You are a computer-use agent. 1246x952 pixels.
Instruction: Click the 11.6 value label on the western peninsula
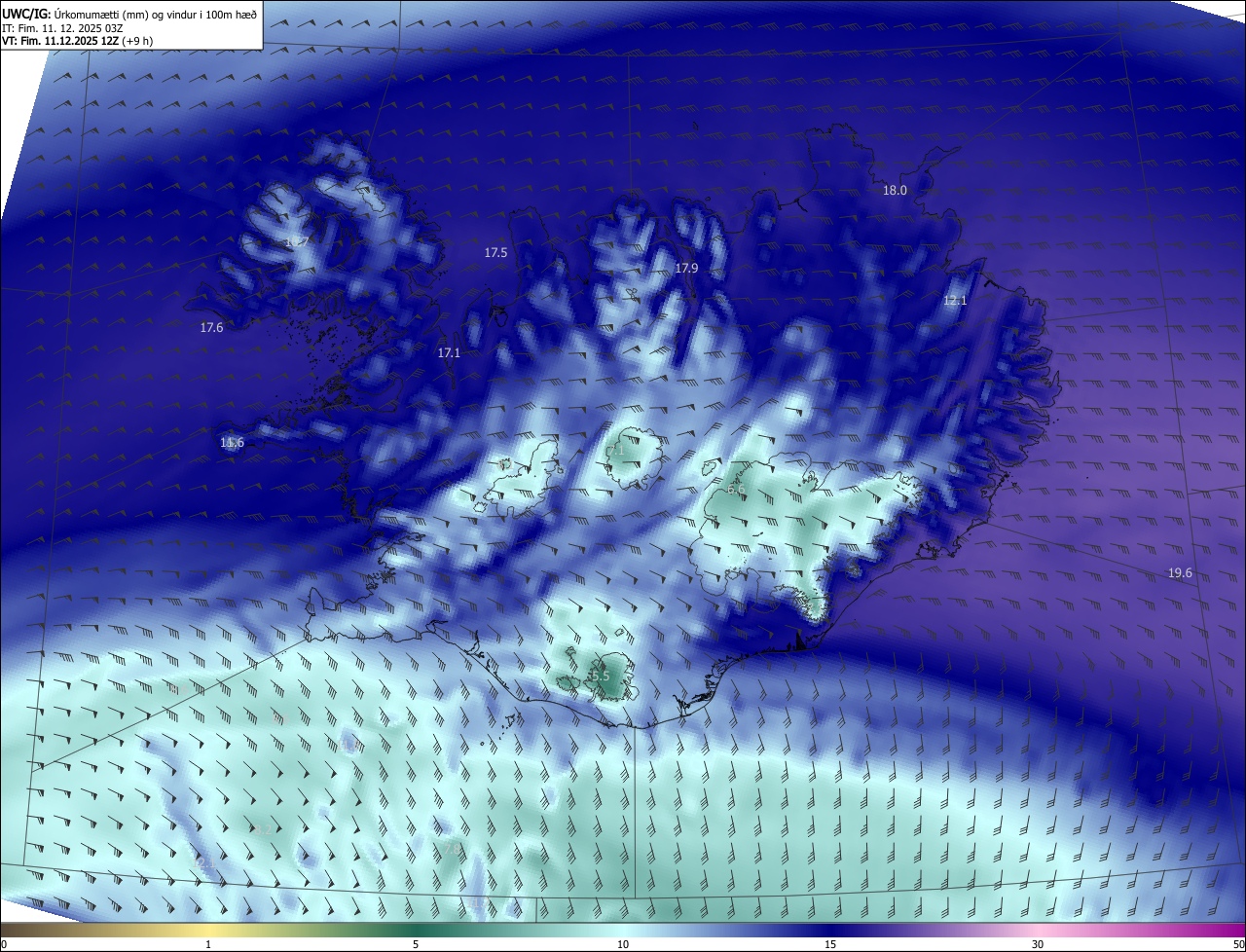(232, 443)
